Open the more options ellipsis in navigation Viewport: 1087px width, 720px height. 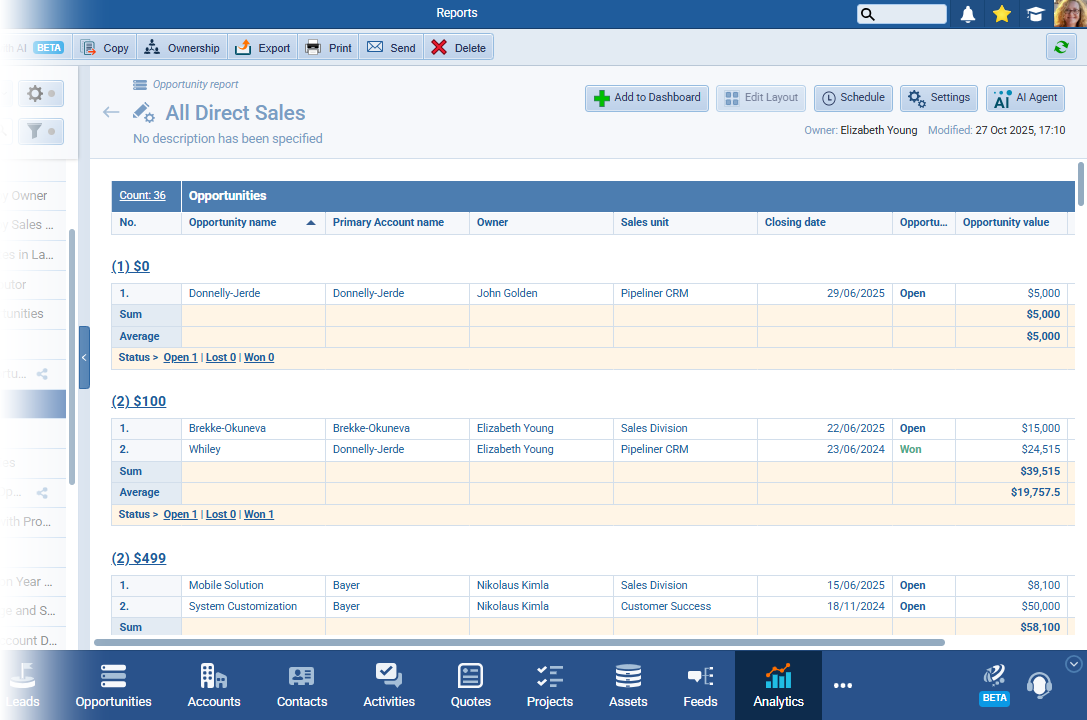click(x=843, y=686)
